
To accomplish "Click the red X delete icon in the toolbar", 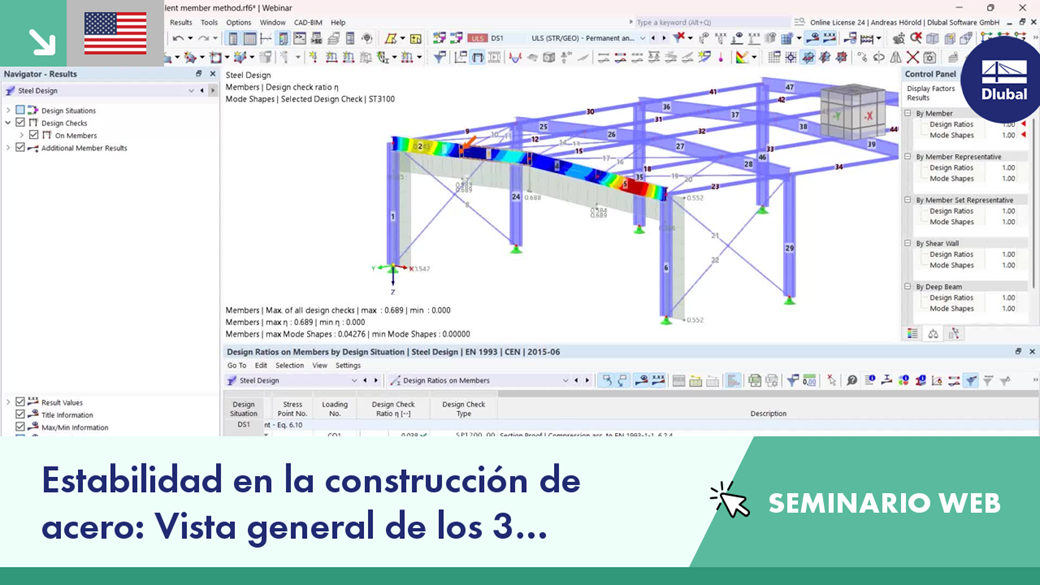I will coord(913,58).
